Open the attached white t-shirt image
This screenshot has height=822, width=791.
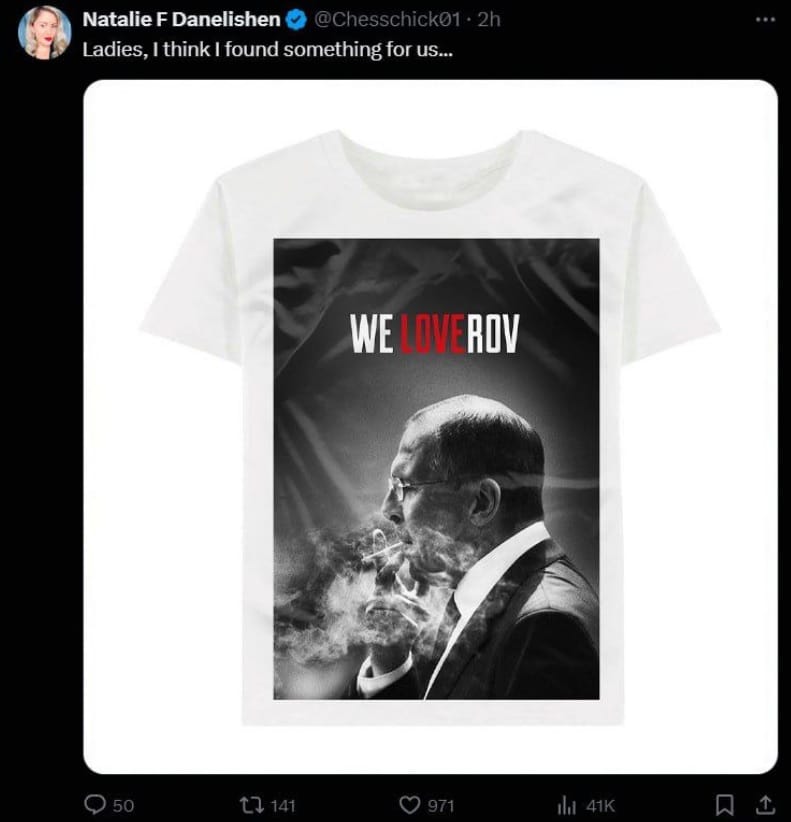[430, 427]
